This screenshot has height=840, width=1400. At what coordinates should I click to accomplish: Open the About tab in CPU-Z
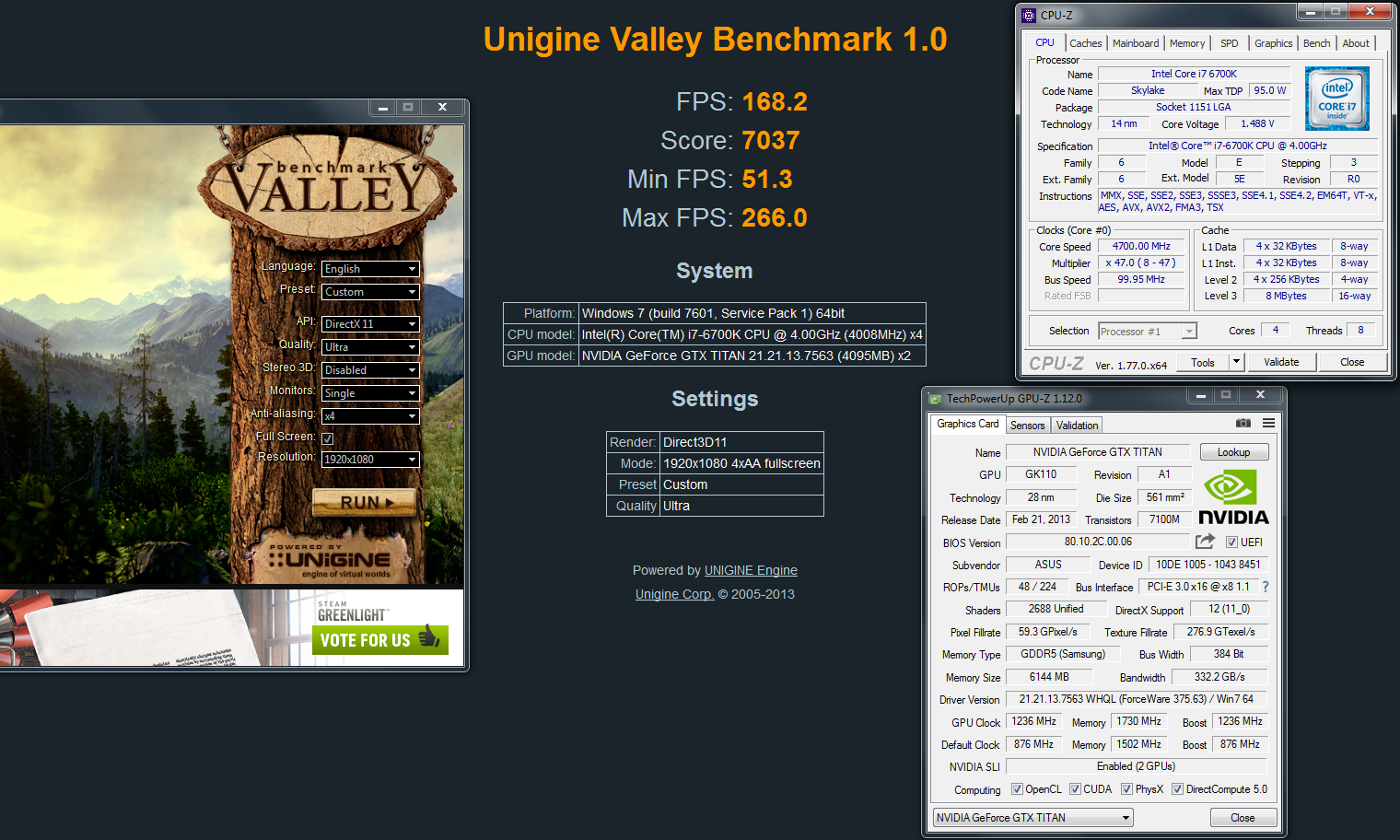point(1355,43)
